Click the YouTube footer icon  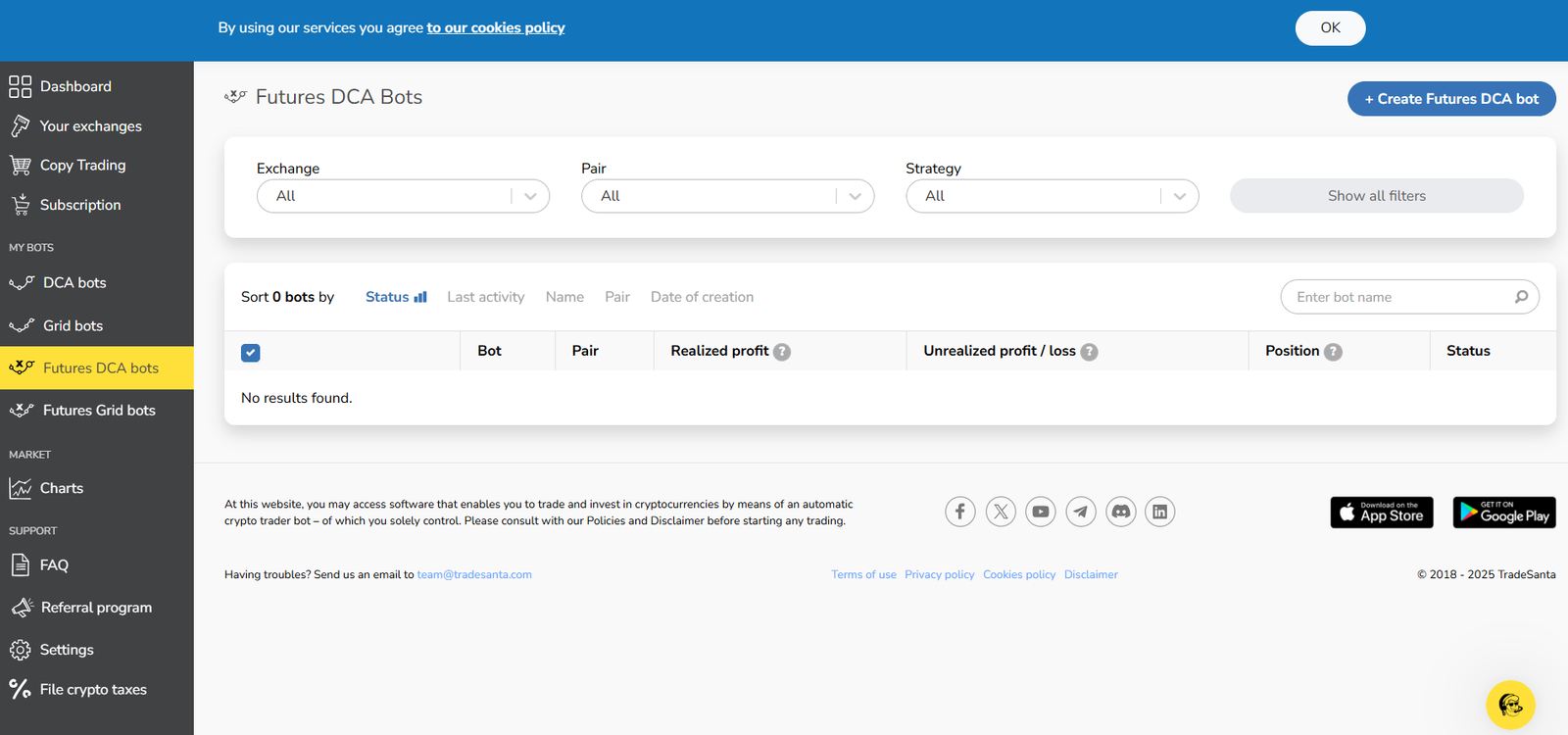(x=1040, y=512)
